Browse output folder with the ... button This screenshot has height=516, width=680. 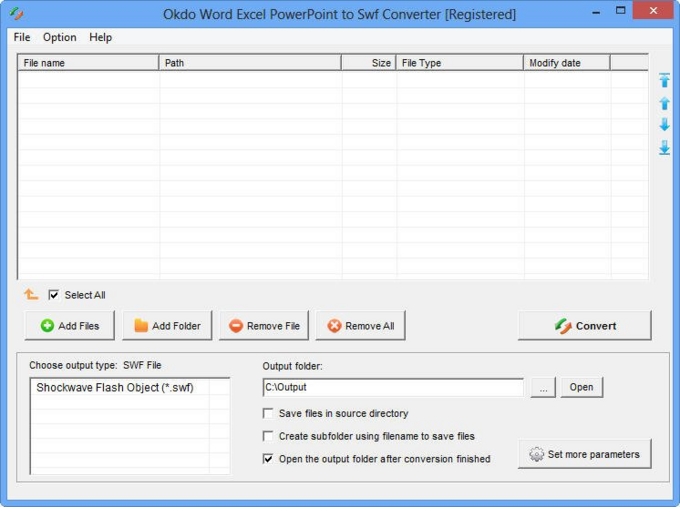(x=542, y=387)
